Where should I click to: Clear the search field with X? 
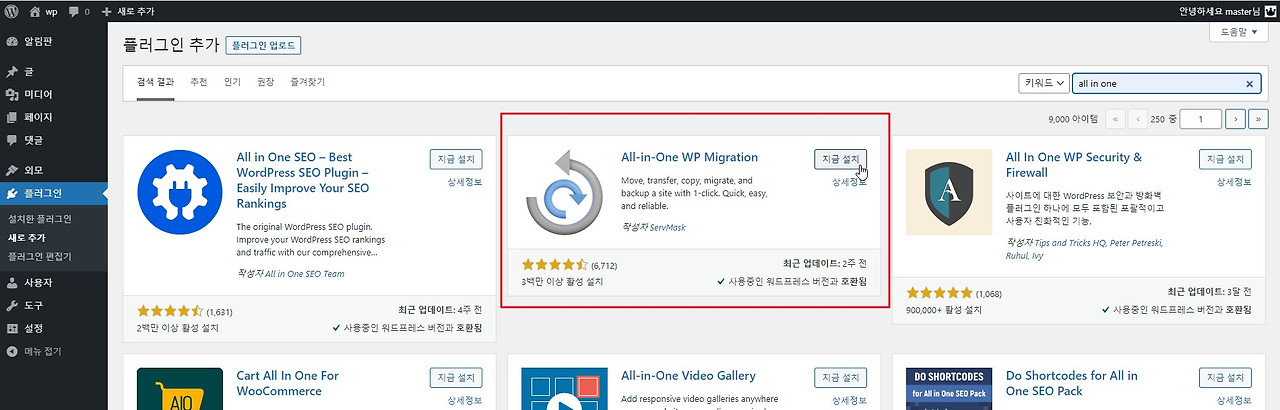coord(1249,84)
